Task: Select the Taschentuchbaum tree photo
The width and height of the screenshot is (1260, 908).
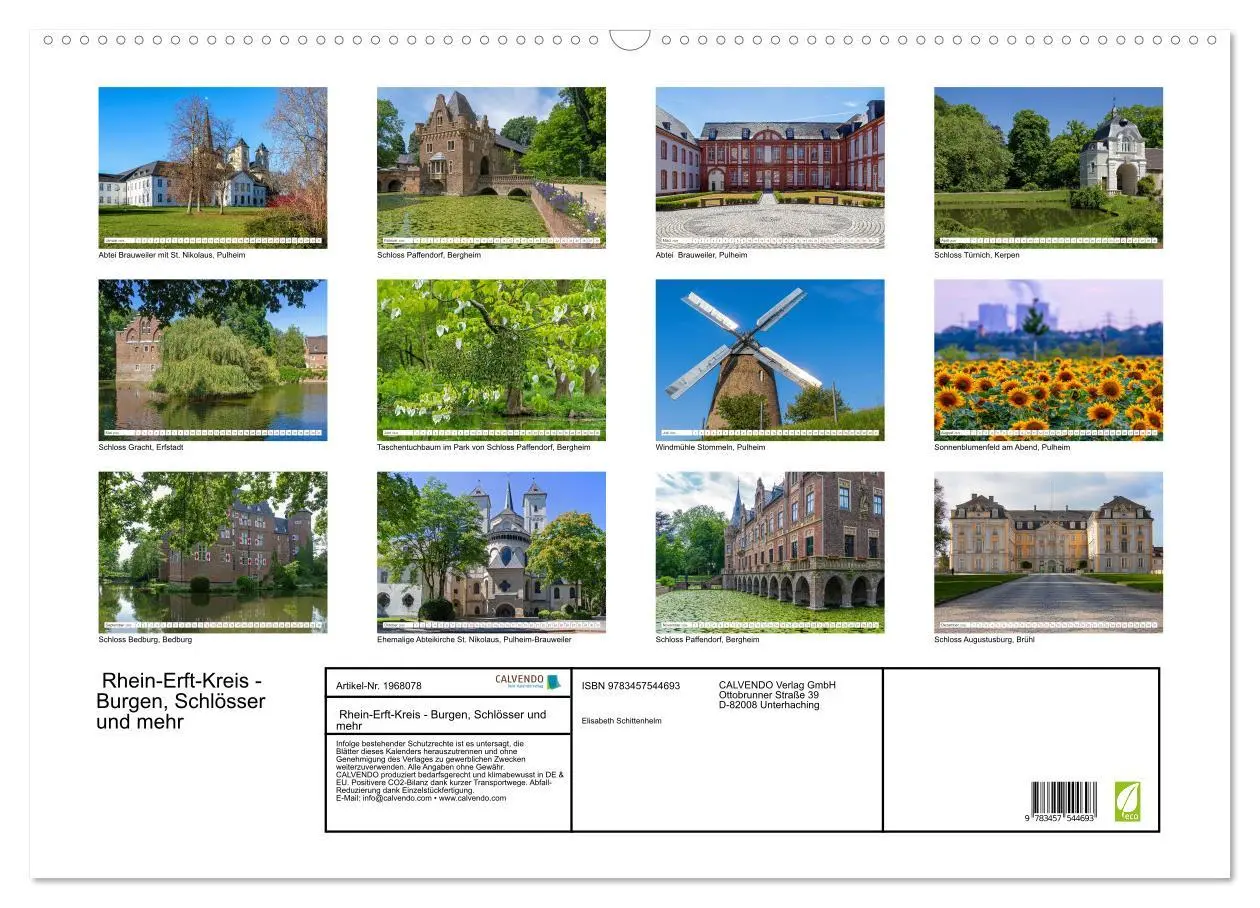Action: (491, 360)
